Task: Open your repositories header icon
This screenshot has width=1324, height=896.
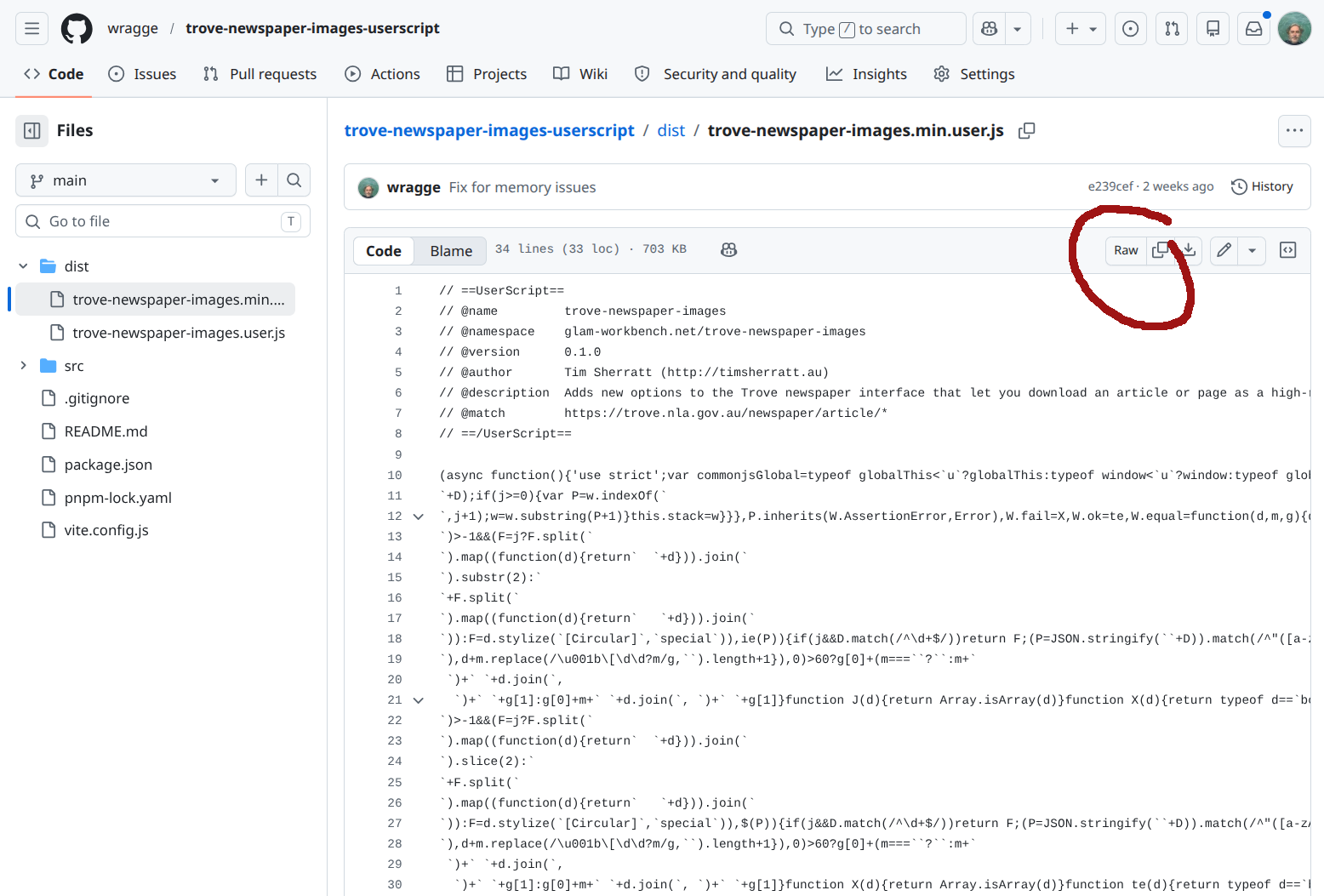Action: [1213, 28]
